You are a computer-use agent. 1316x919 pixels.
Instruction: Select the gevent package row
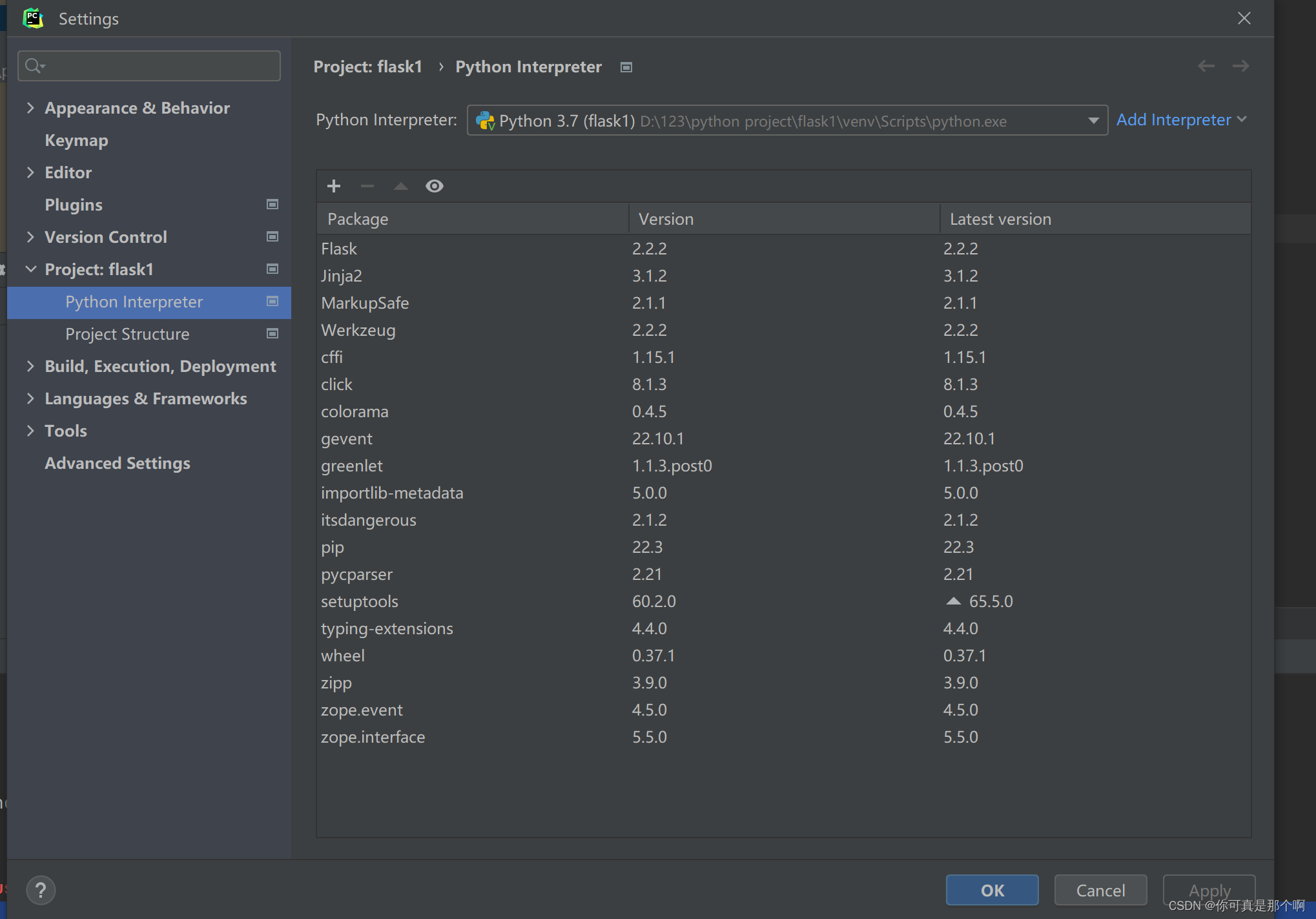click(784, 439)
